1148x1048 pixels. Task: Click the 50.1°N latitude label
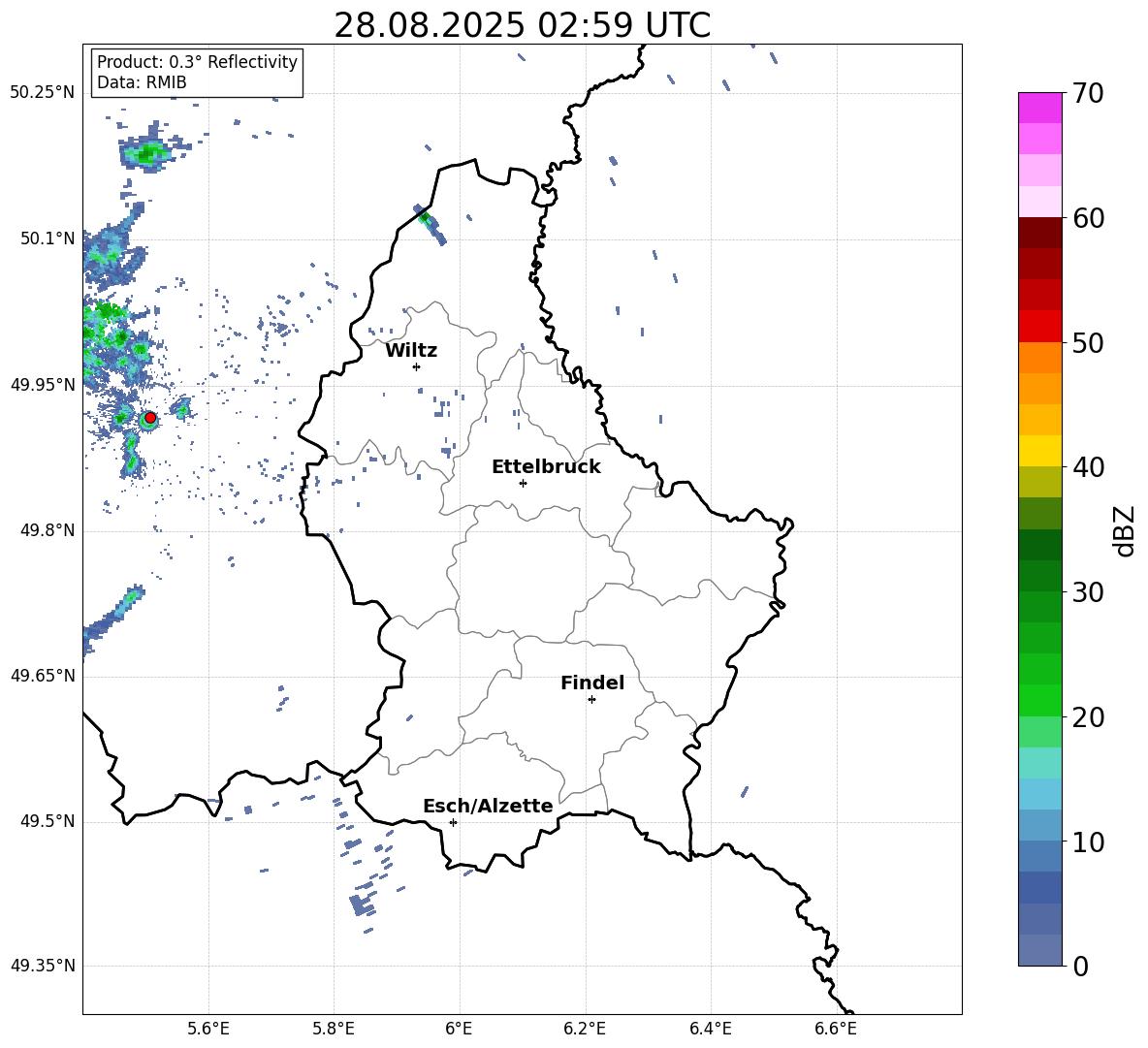[x=48, y=238]
